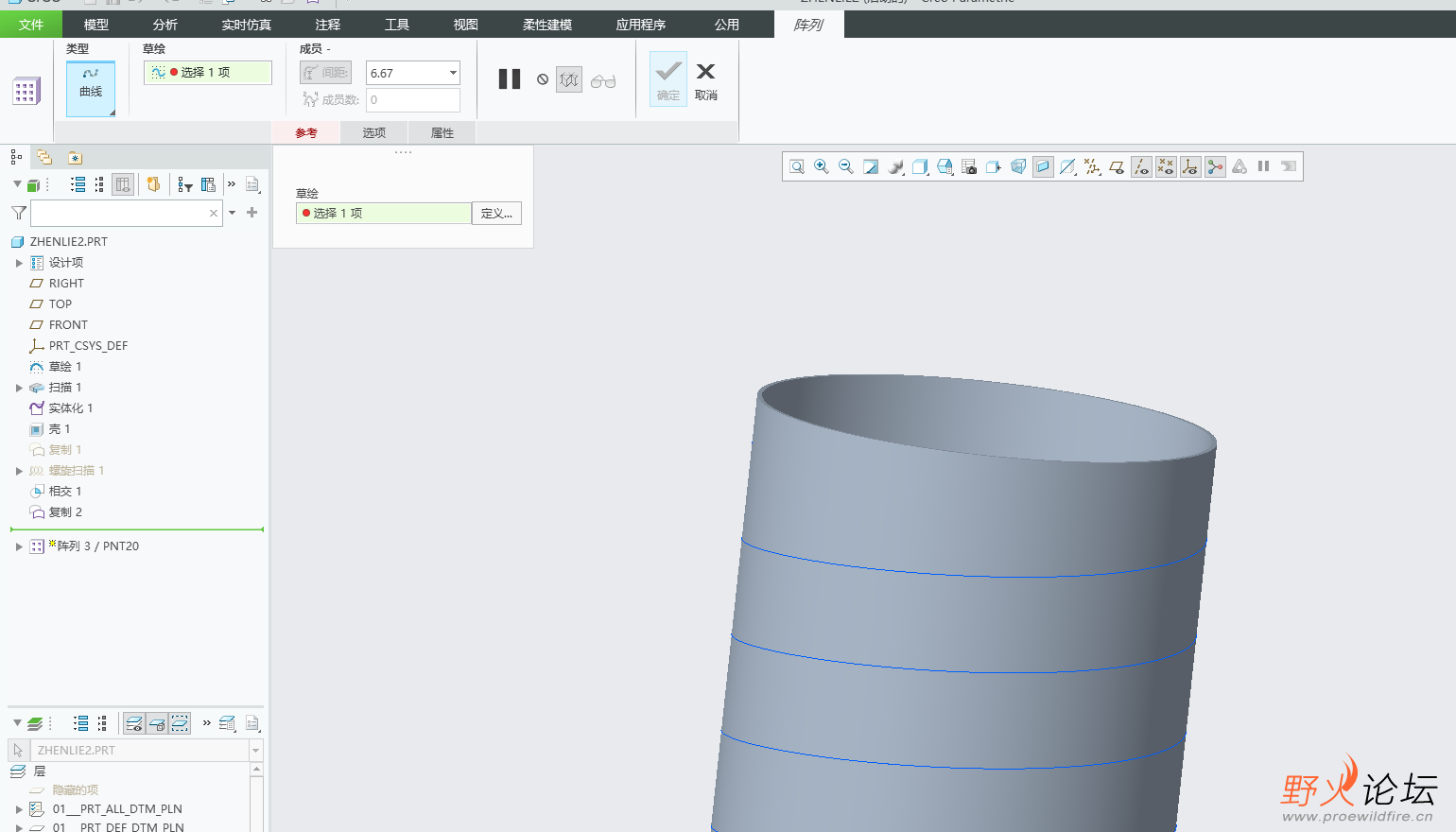Click the zoom out magnifier icon
1456x832 pixels.
pyautogui.click(x=846, y=166)
